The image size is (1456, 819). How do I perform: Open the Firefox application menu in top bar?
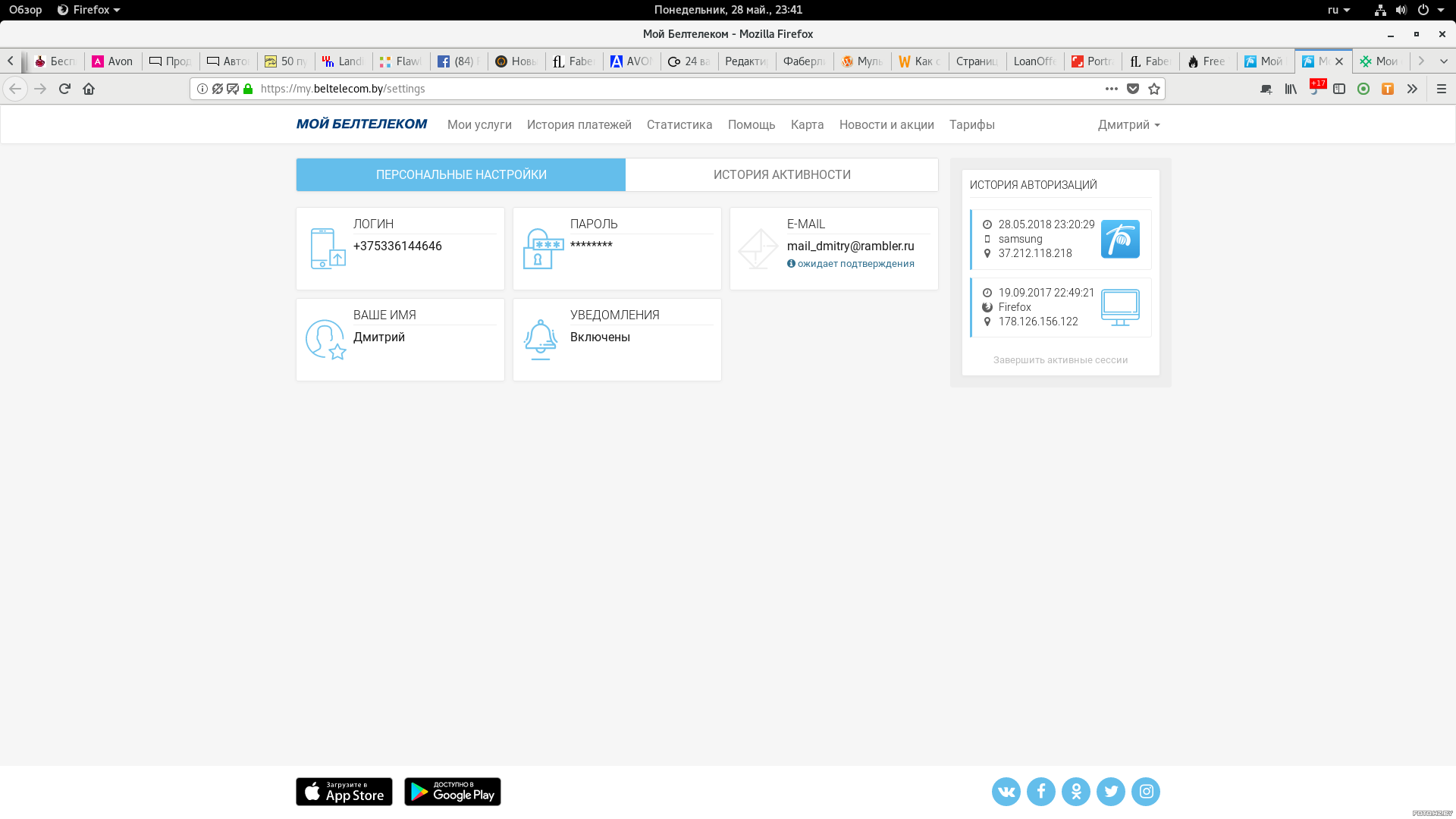click(89, 10)
